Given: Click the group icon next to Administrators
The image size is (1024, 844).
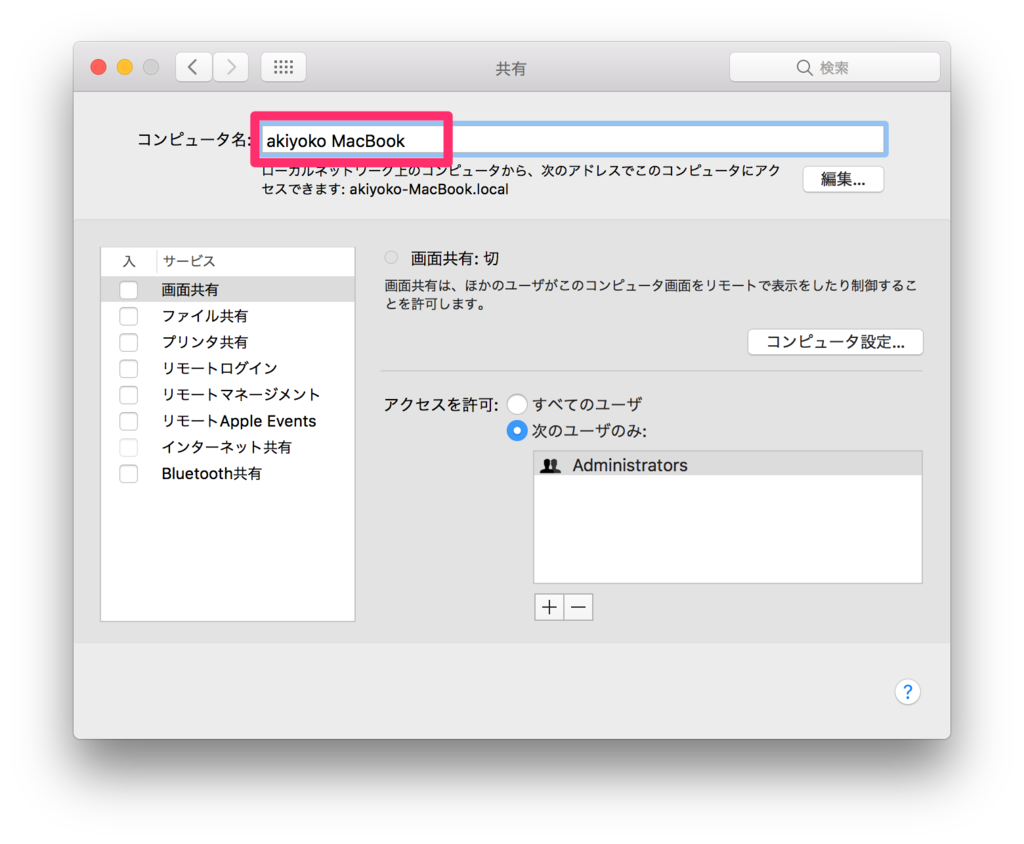Looking at the screenshot, I should coord(550,464).
